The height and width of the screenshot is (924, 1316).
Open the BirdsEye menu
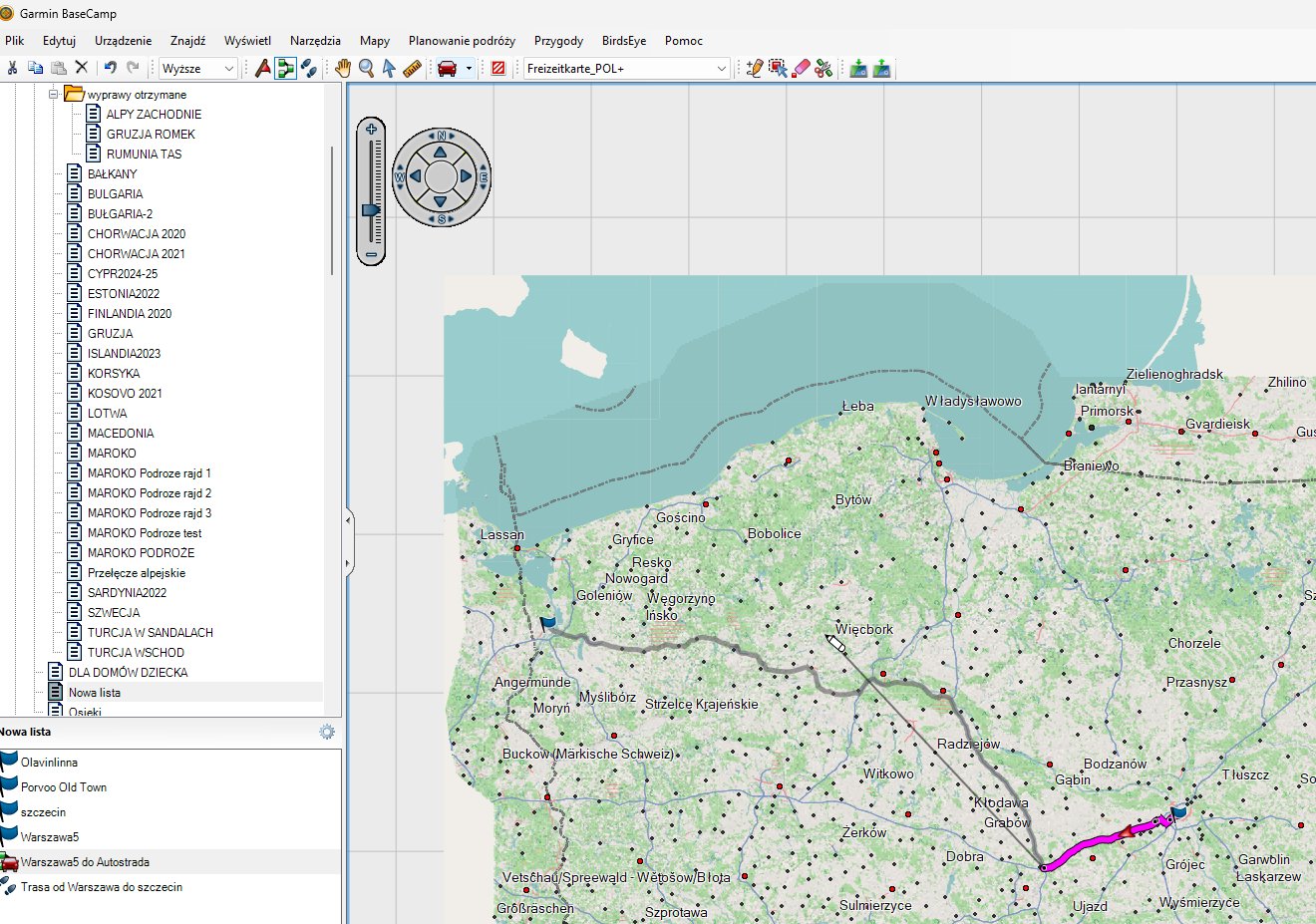[x=623, y=41]
